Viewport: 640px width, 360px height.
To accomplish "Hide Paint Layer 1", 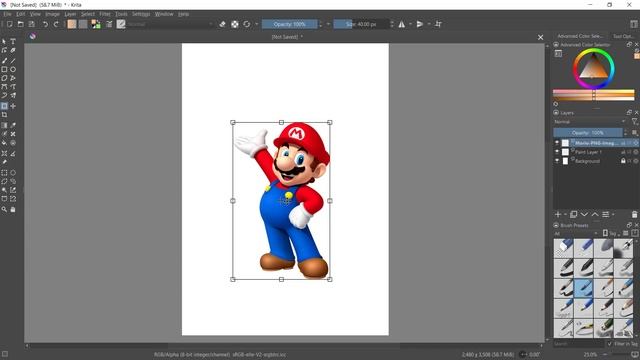I will coord(557,152).
